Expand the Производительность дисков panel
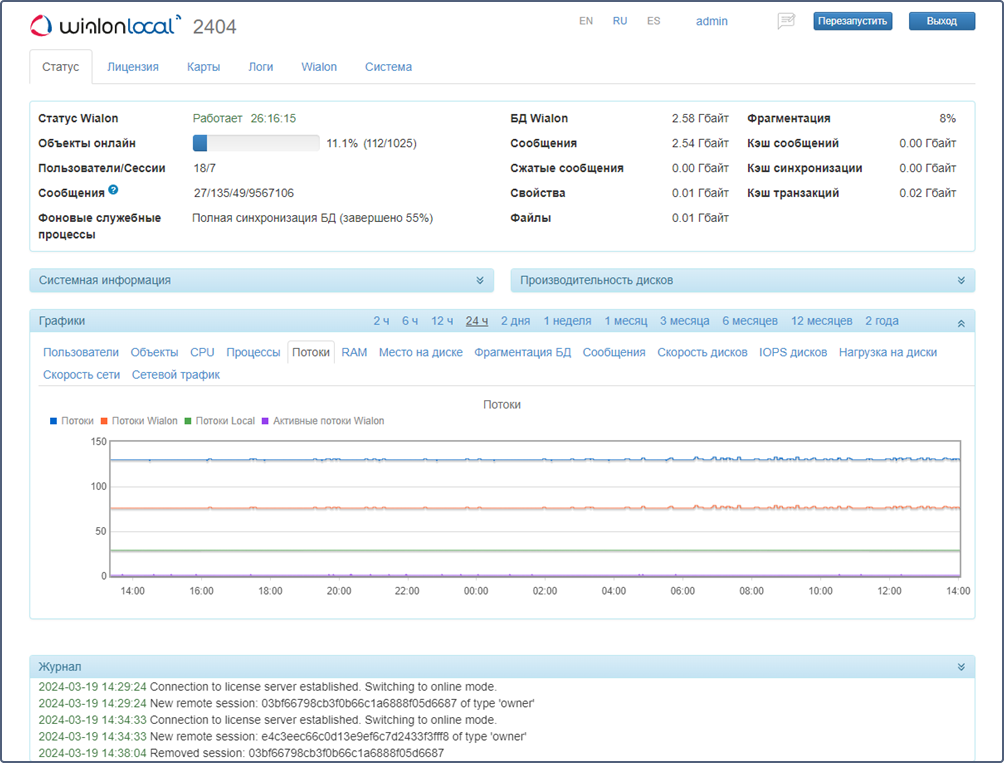This screenshot has width=1004, height=763. tap(961, 281)
